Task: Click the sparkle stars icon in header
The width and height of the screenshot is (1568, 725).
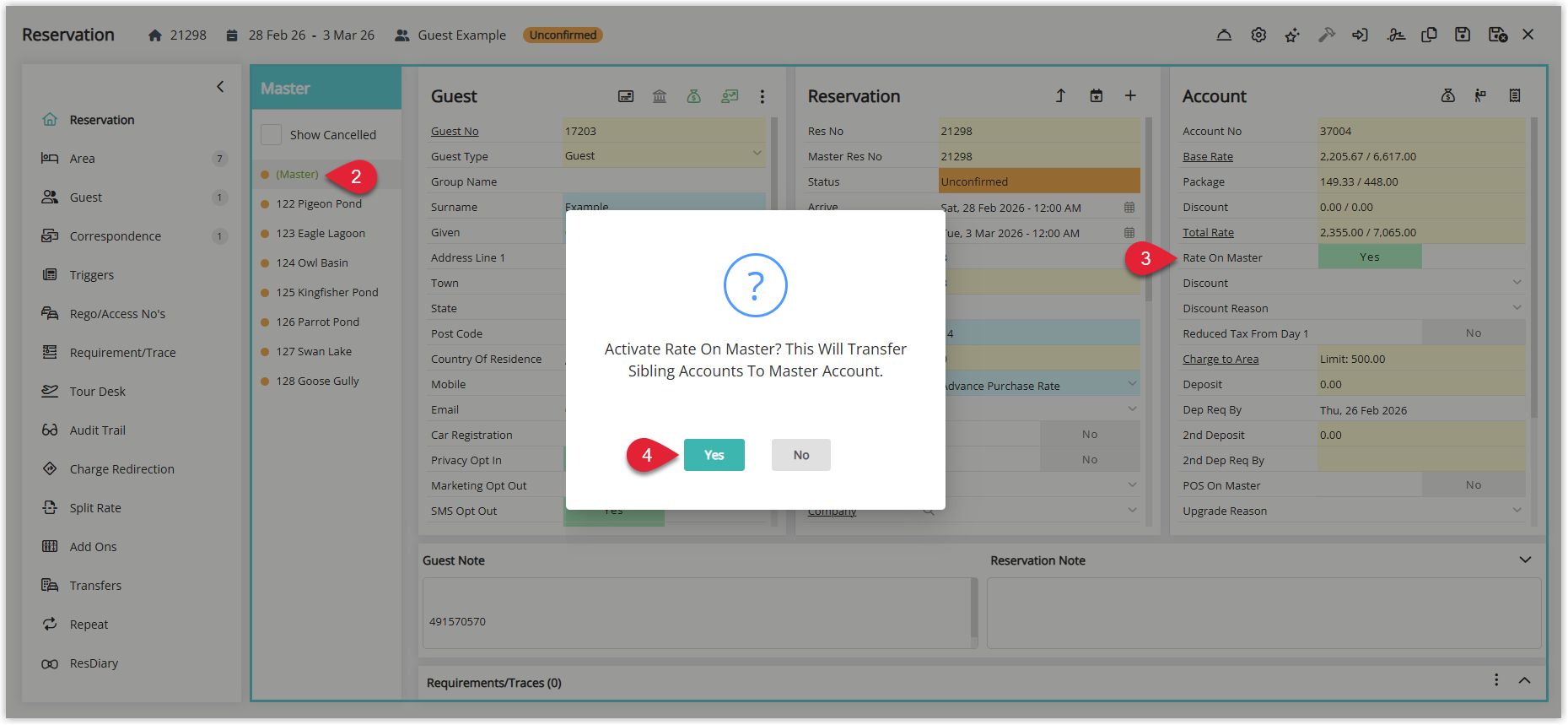Action: point(1292,35)
